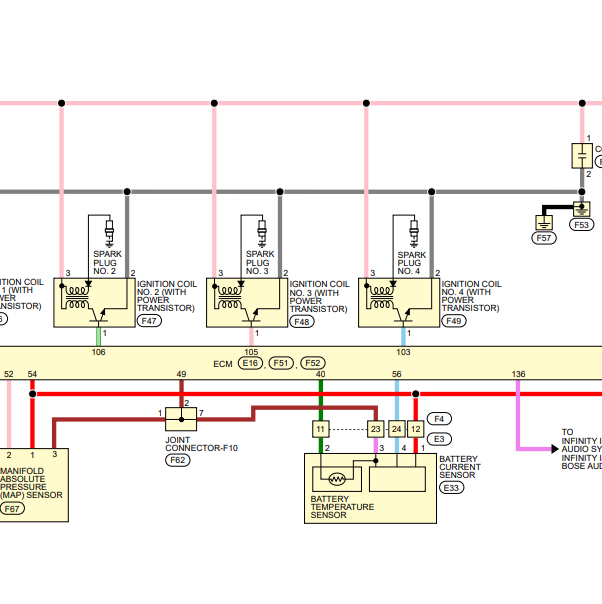This screenshot has height=604, width=602.
Task: Click Ignition Coil No. 4 label
Action: (x=471, y=296)
